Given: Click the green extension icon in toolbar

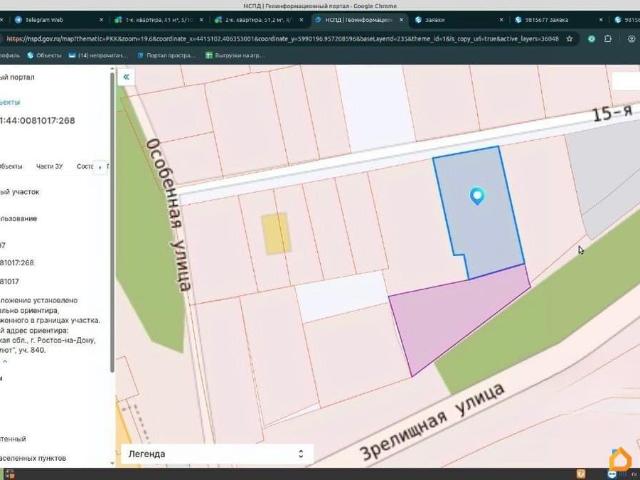Looking at the screenshot, I should [591, 39].
